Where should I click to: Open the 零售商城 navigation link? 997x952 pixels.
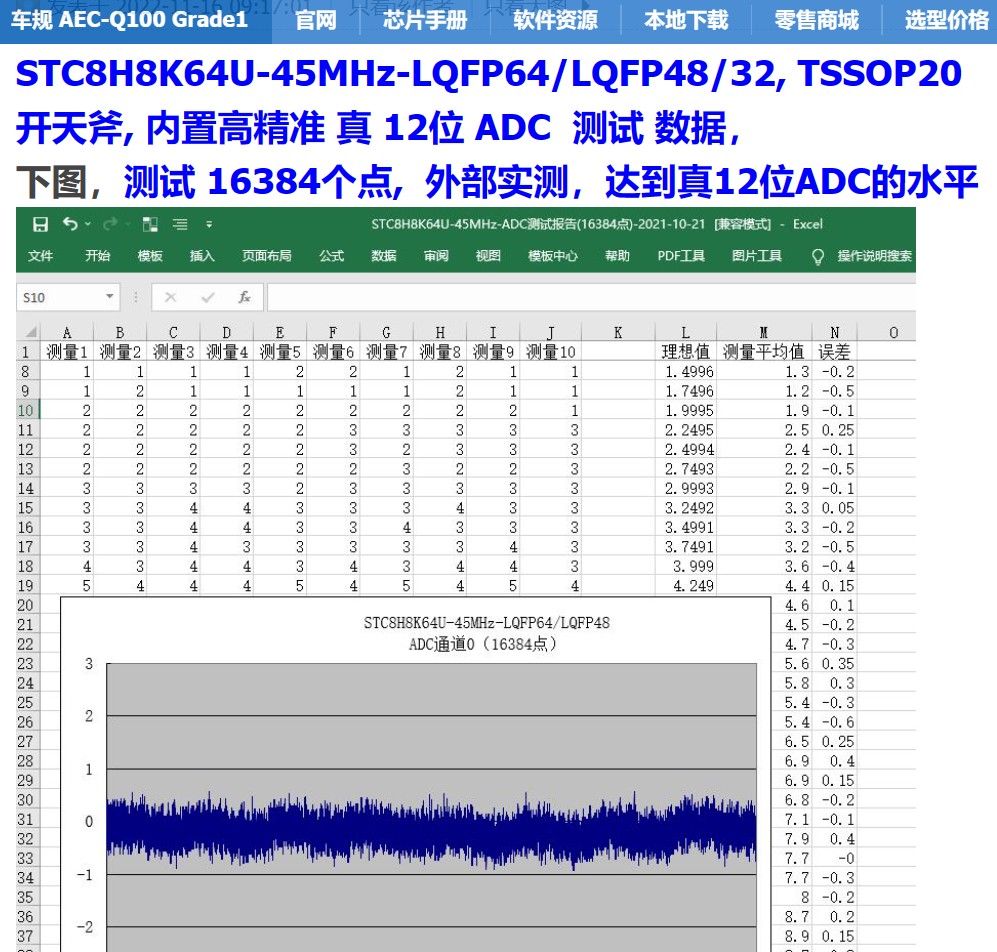[x=816, y=20]
